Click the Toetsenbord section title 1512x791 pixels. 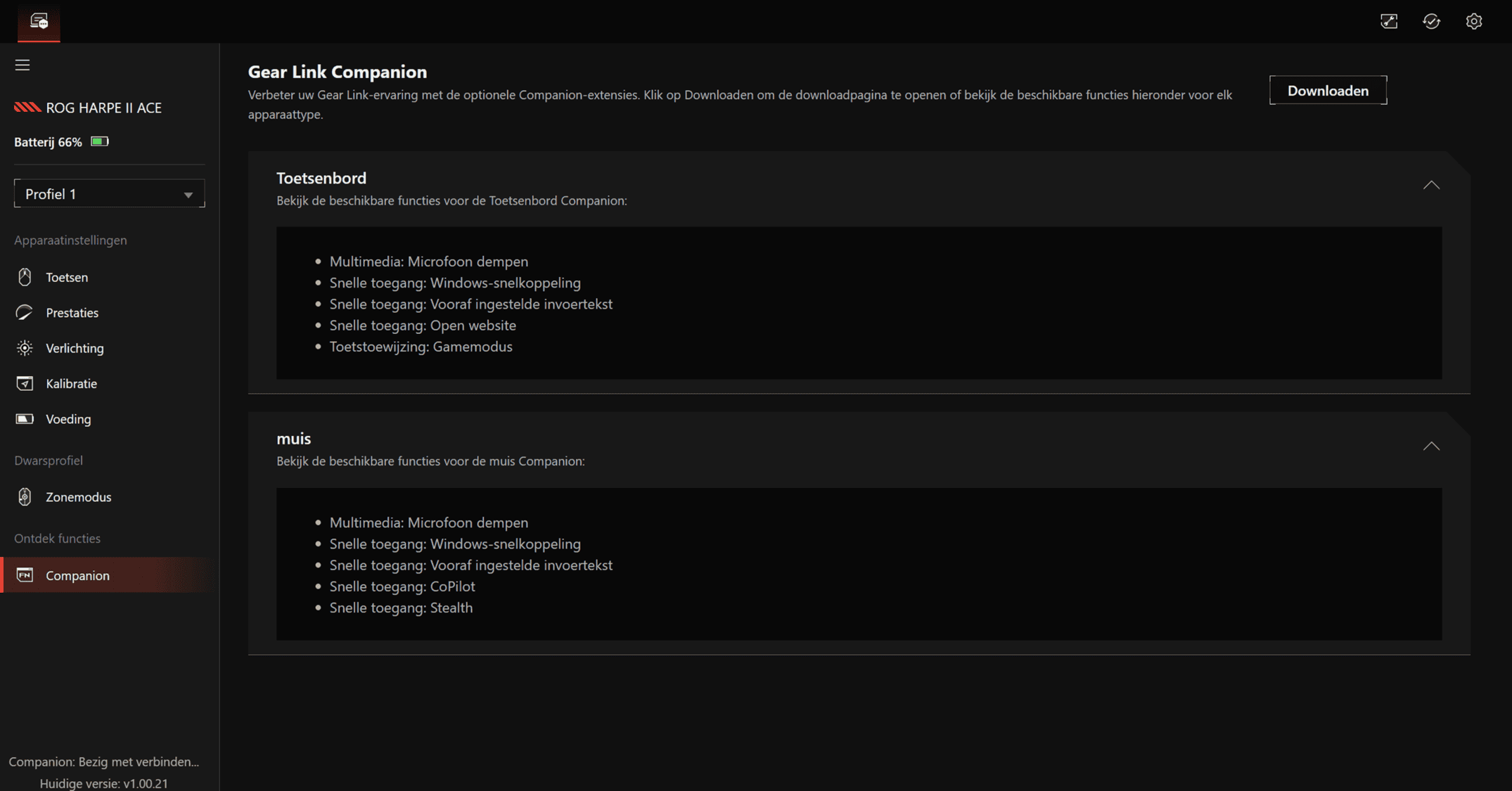321,178
